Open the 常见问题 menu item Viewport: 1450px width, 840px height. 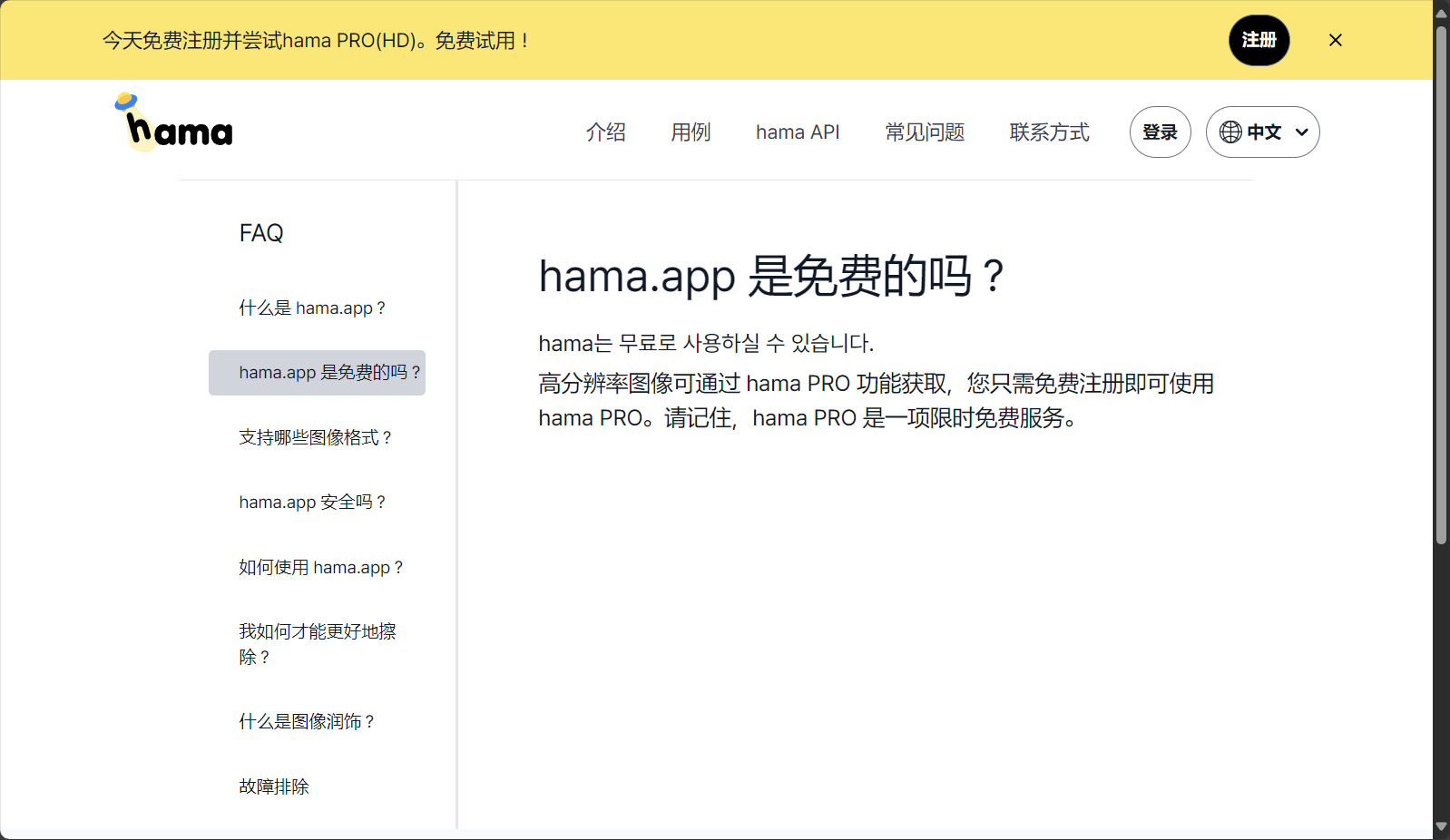click(x=925, y=132)
